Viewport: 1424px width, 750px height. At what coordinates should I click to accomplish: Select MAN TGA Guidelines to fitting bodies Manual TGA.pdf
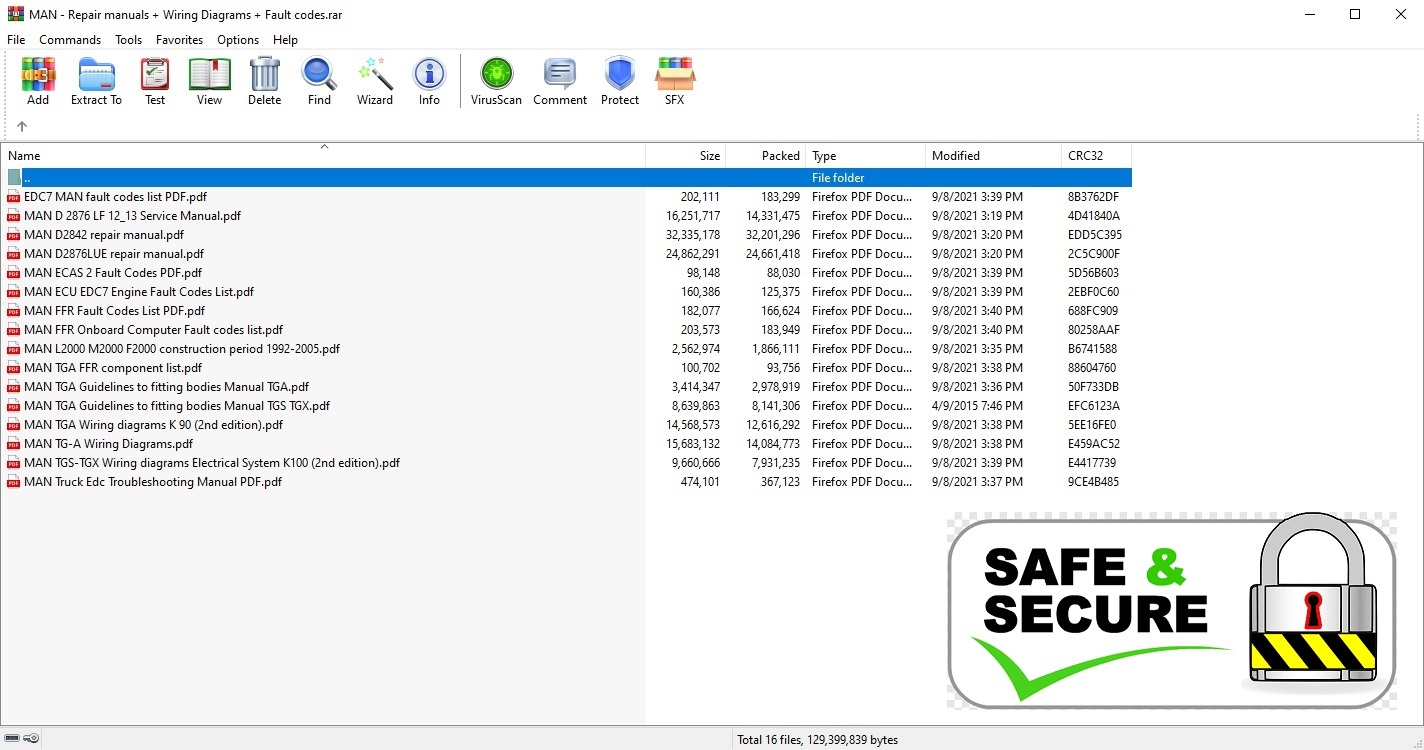pyautogui.click(x=166, y=387)
